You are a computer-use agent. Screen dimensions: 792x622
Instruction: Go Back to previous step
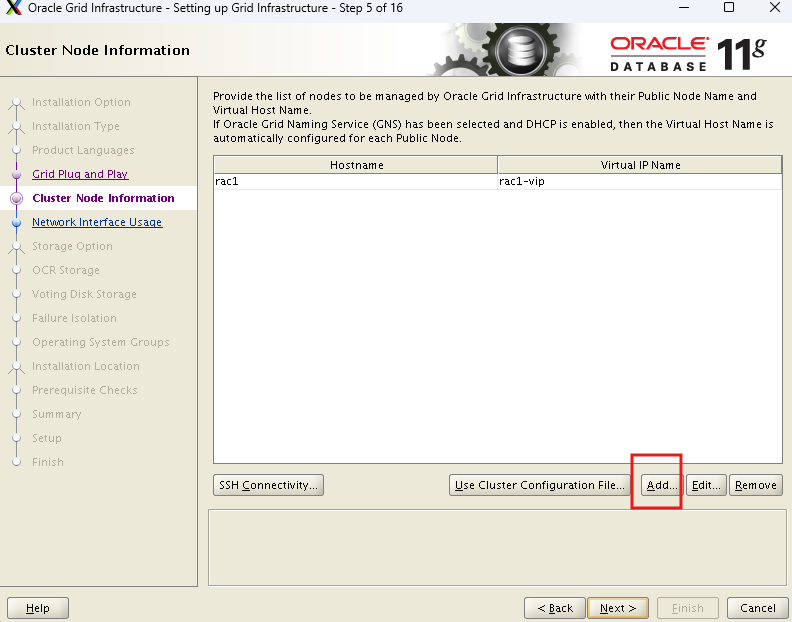pyautogui.click(x=555, y=608)
